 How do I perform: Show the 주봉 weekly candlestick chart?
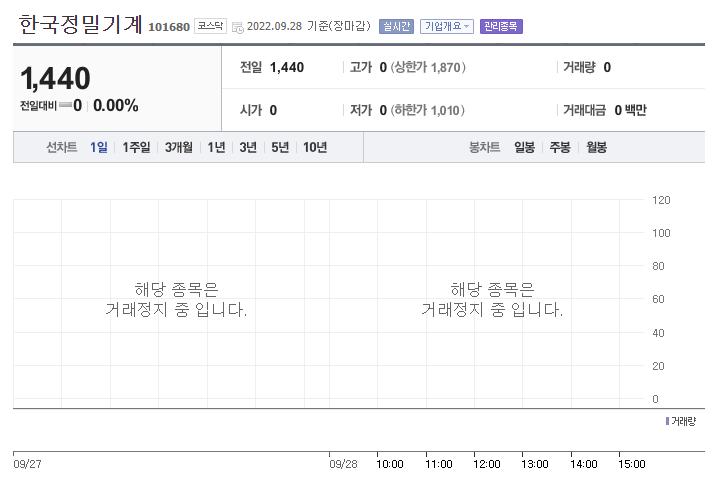tap(560, 147)
